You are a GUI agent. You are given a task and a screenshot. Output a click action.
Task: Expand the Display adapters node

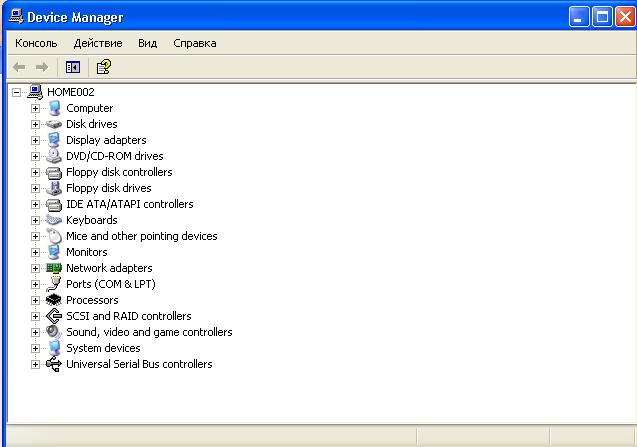(35, 140)
